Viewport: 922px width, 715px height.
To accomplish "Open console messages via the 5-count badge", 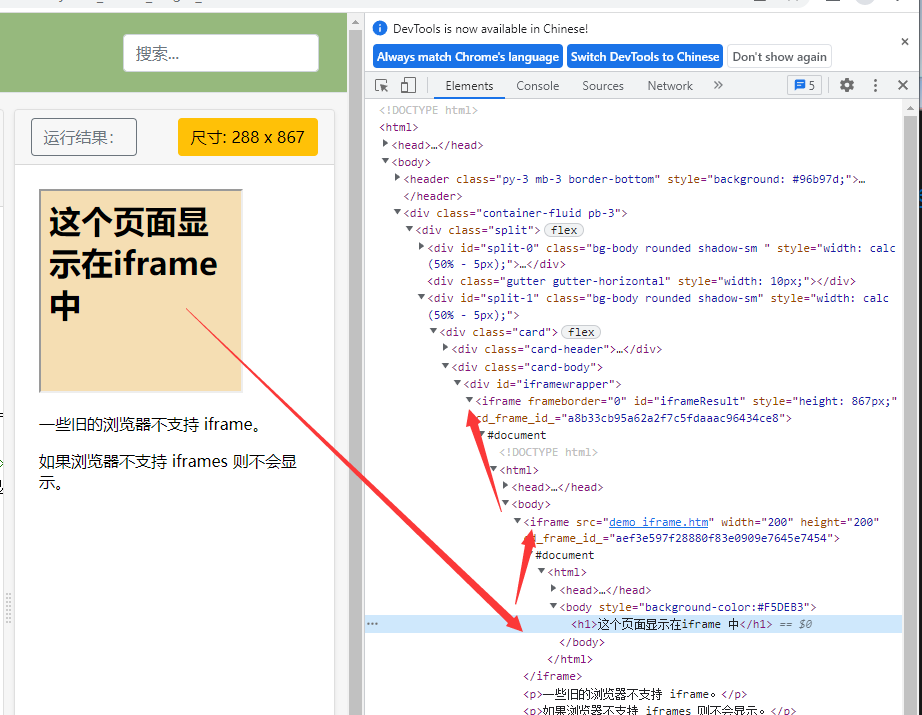I will (804, 85).
